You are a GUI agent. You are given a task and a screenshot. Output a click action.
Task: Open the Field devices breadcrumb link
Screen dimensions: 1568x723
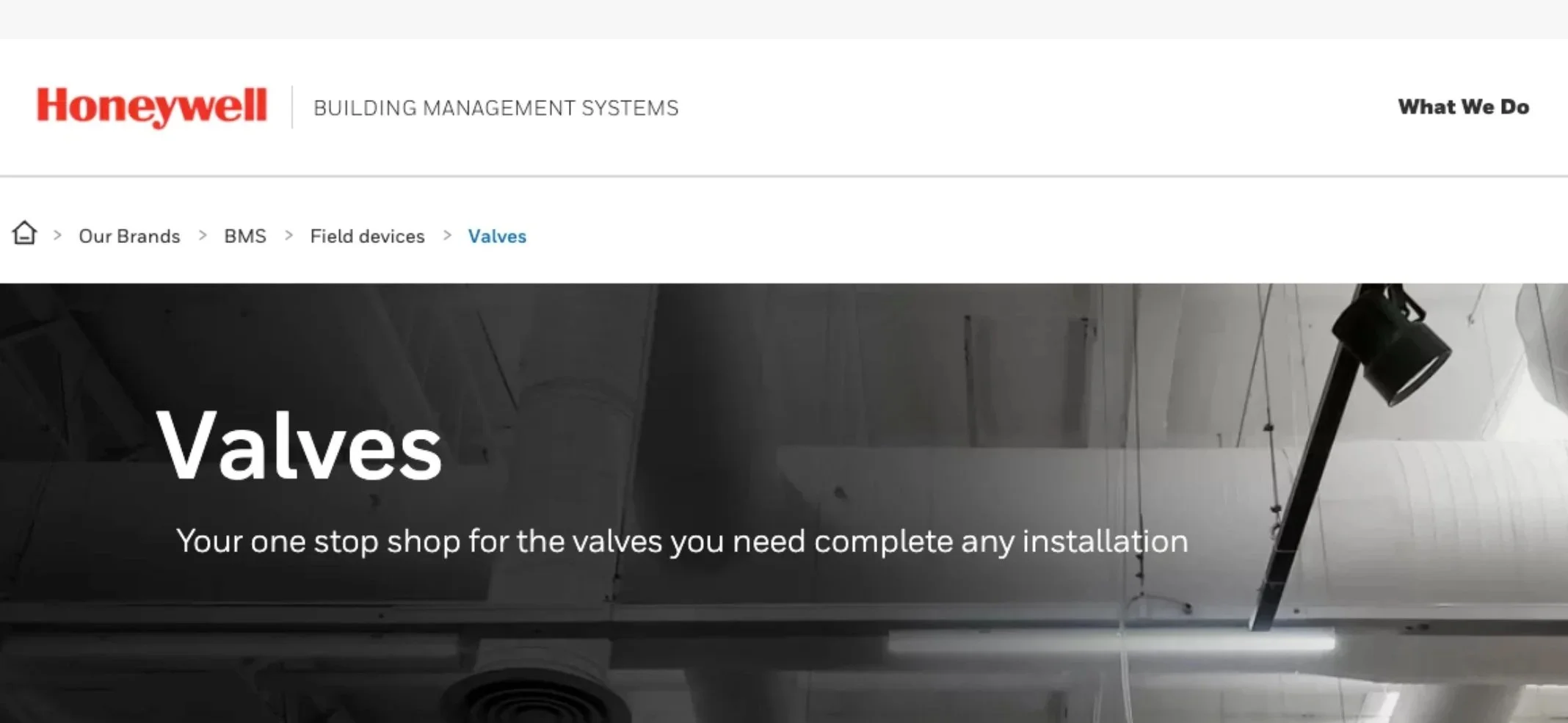(367, 236)
